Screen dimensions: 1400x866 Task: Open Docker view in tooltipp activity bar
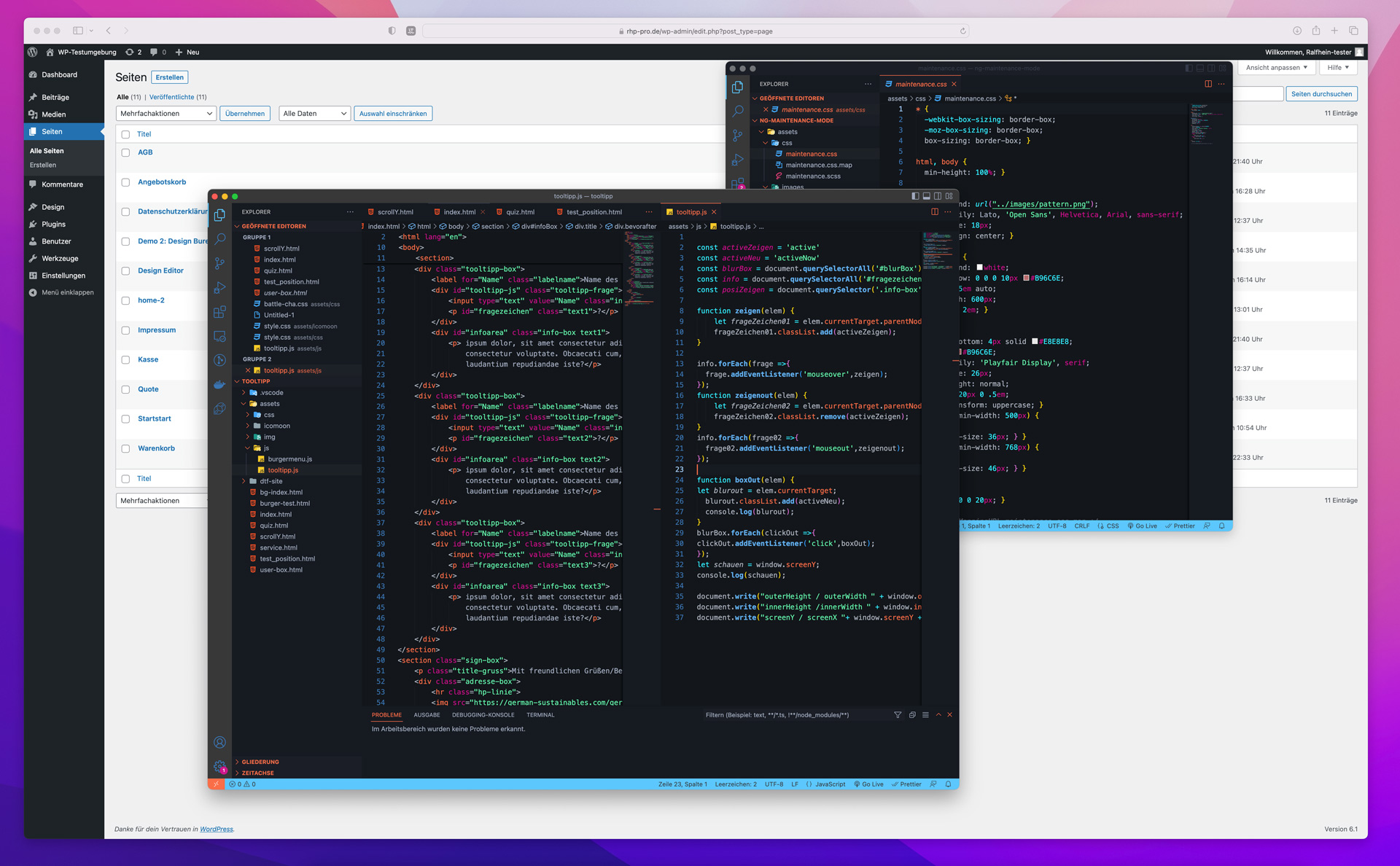tap(219, 384)
